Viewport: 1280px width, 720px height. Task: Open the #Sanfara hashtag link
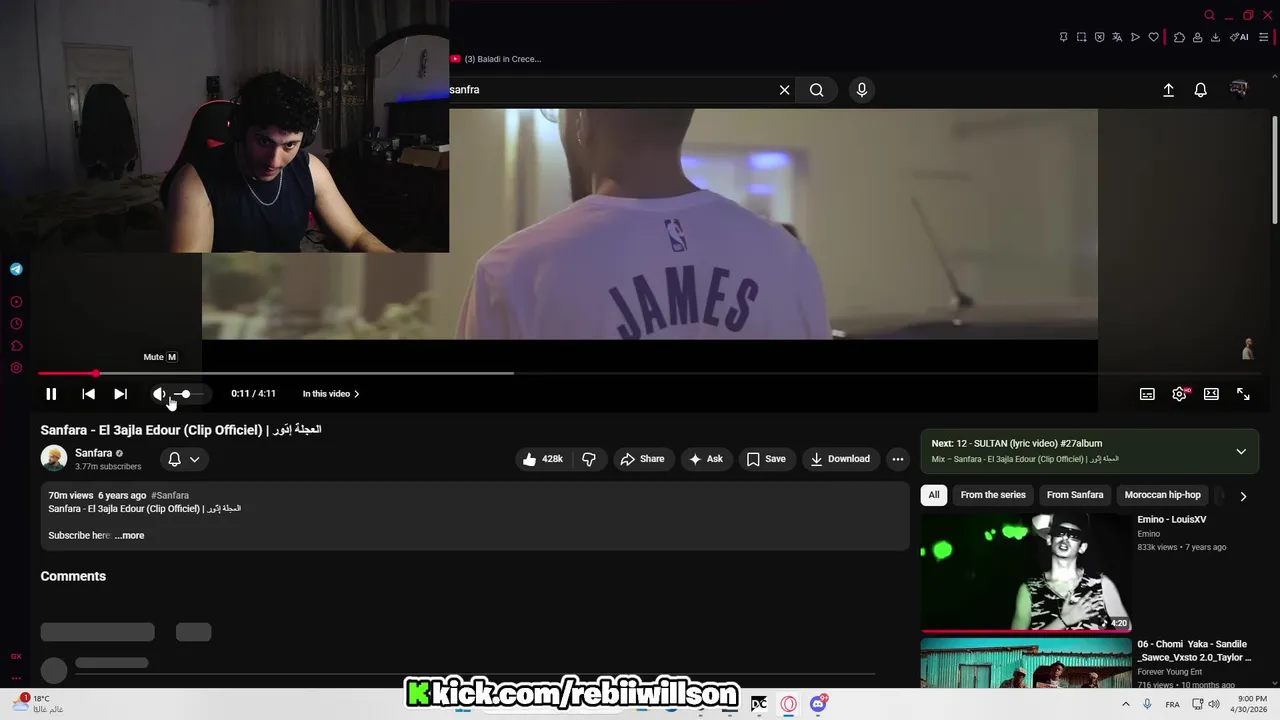[x=170, y=495]
